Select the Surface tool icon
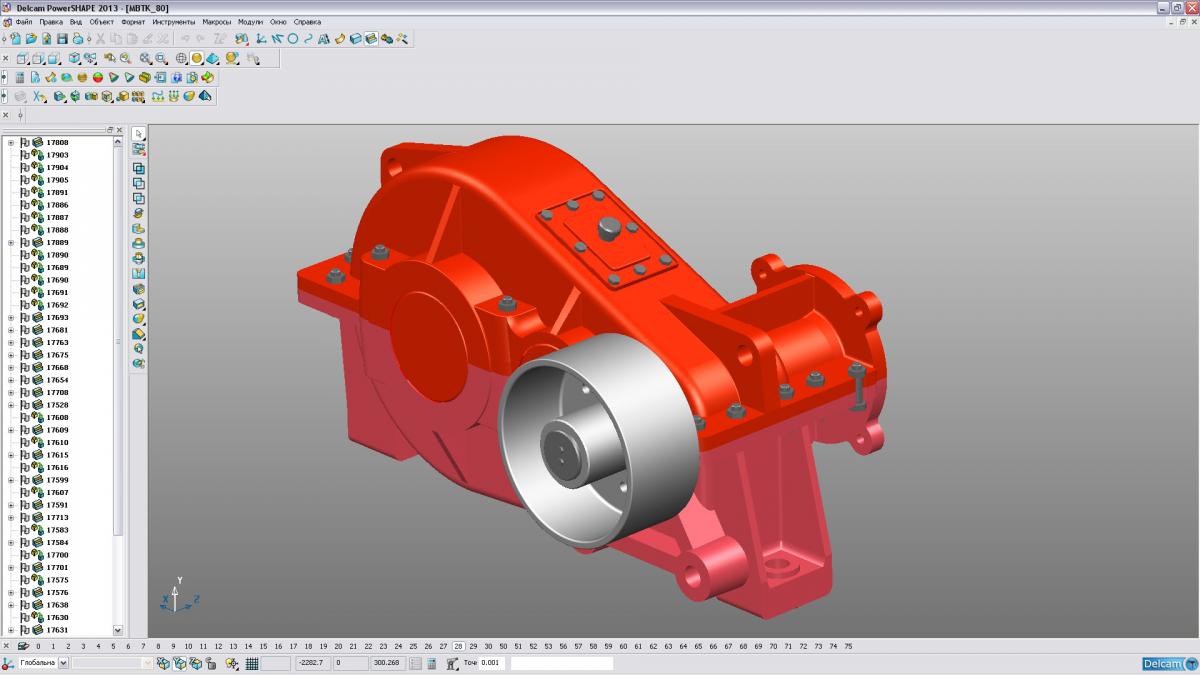 point(340,38)
